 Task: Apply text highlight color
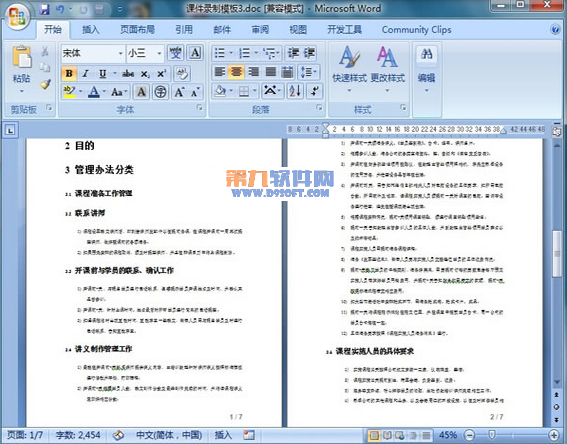[69, 92]
